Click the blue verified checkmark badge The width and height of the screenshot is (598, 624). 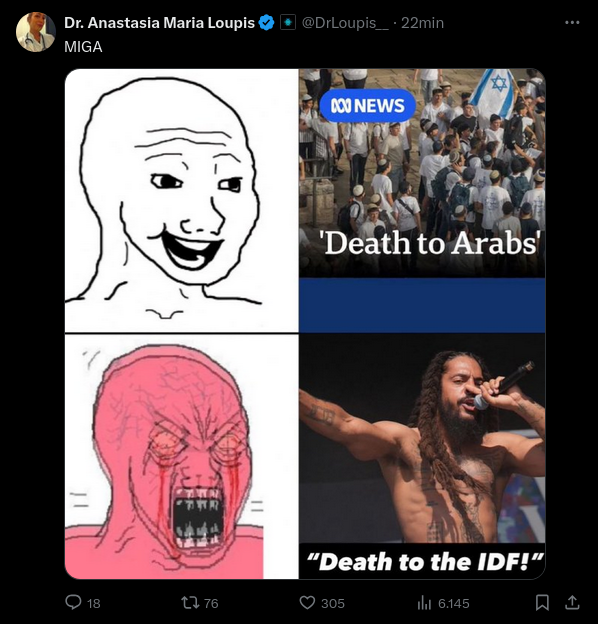267,23
